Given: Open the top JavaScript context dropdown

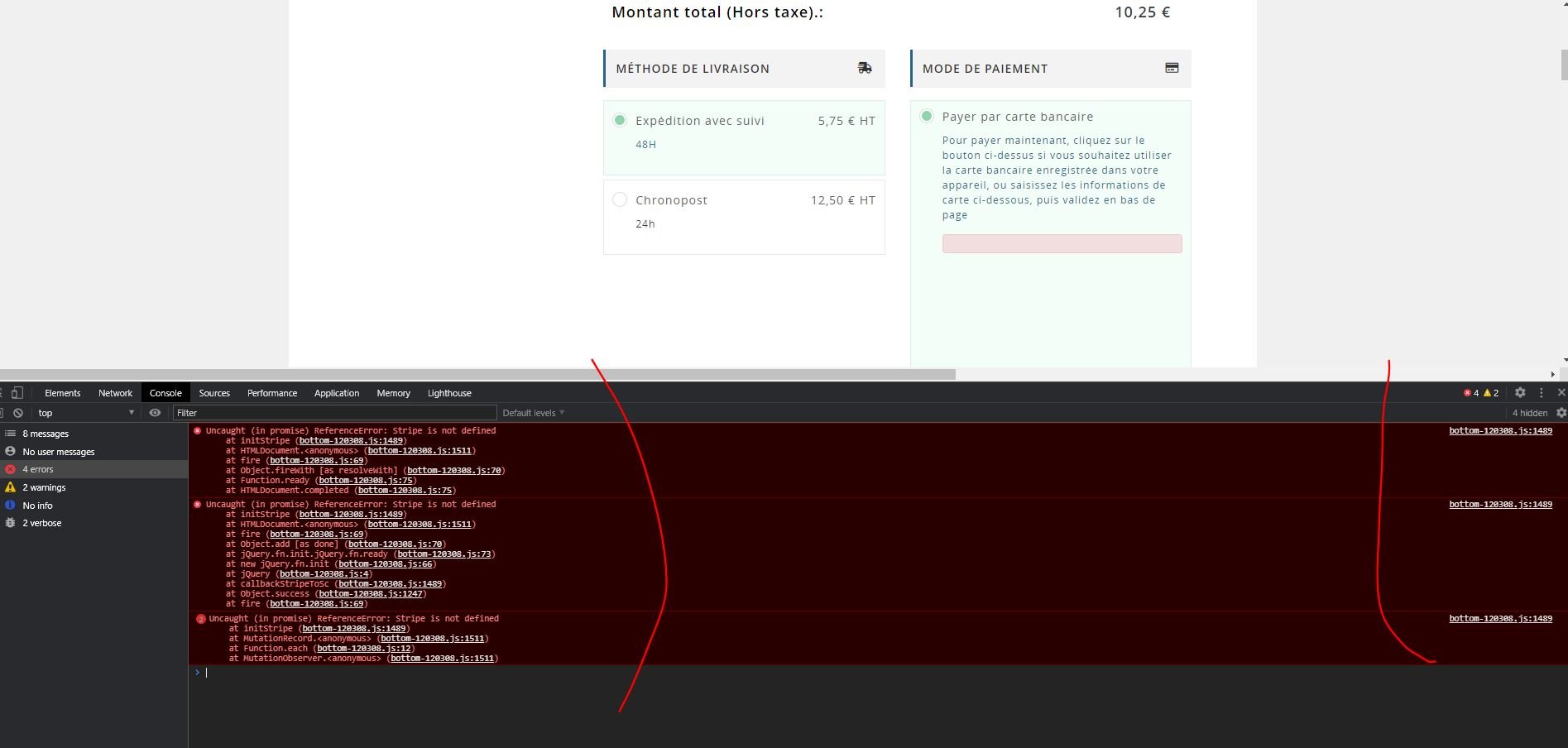Looking at the screenshot, I should 85,413.
